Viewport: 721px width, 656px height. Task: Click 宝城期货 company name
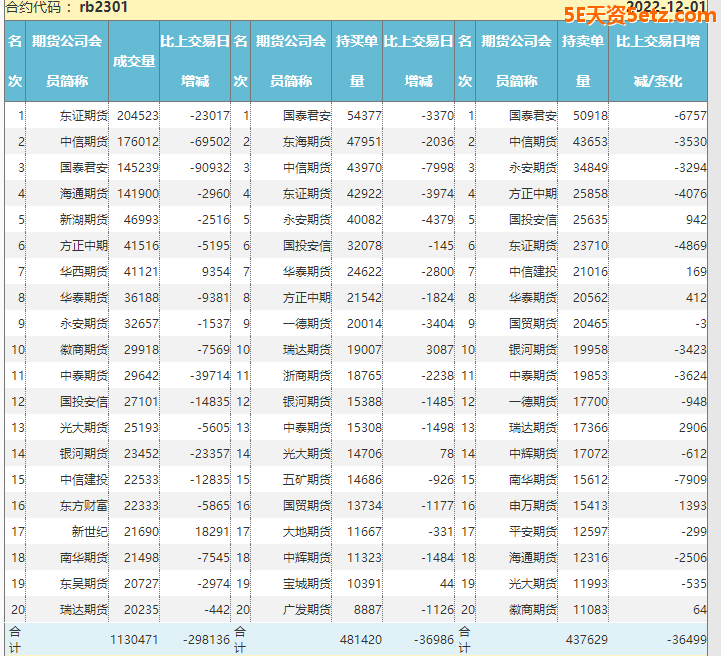[x=307, y=584]
